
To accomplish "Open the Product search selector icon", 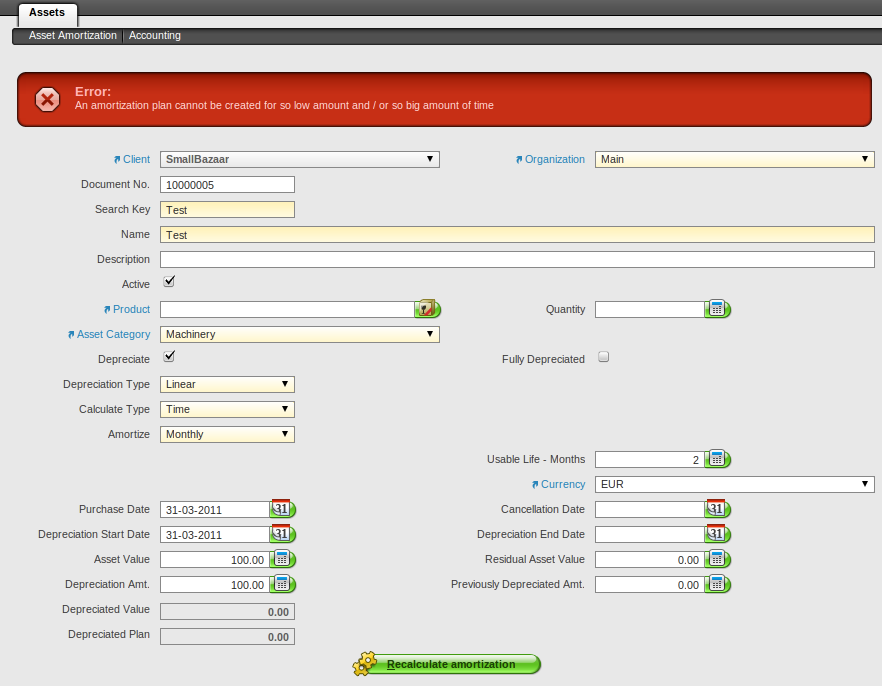I will tap(427, 309).
